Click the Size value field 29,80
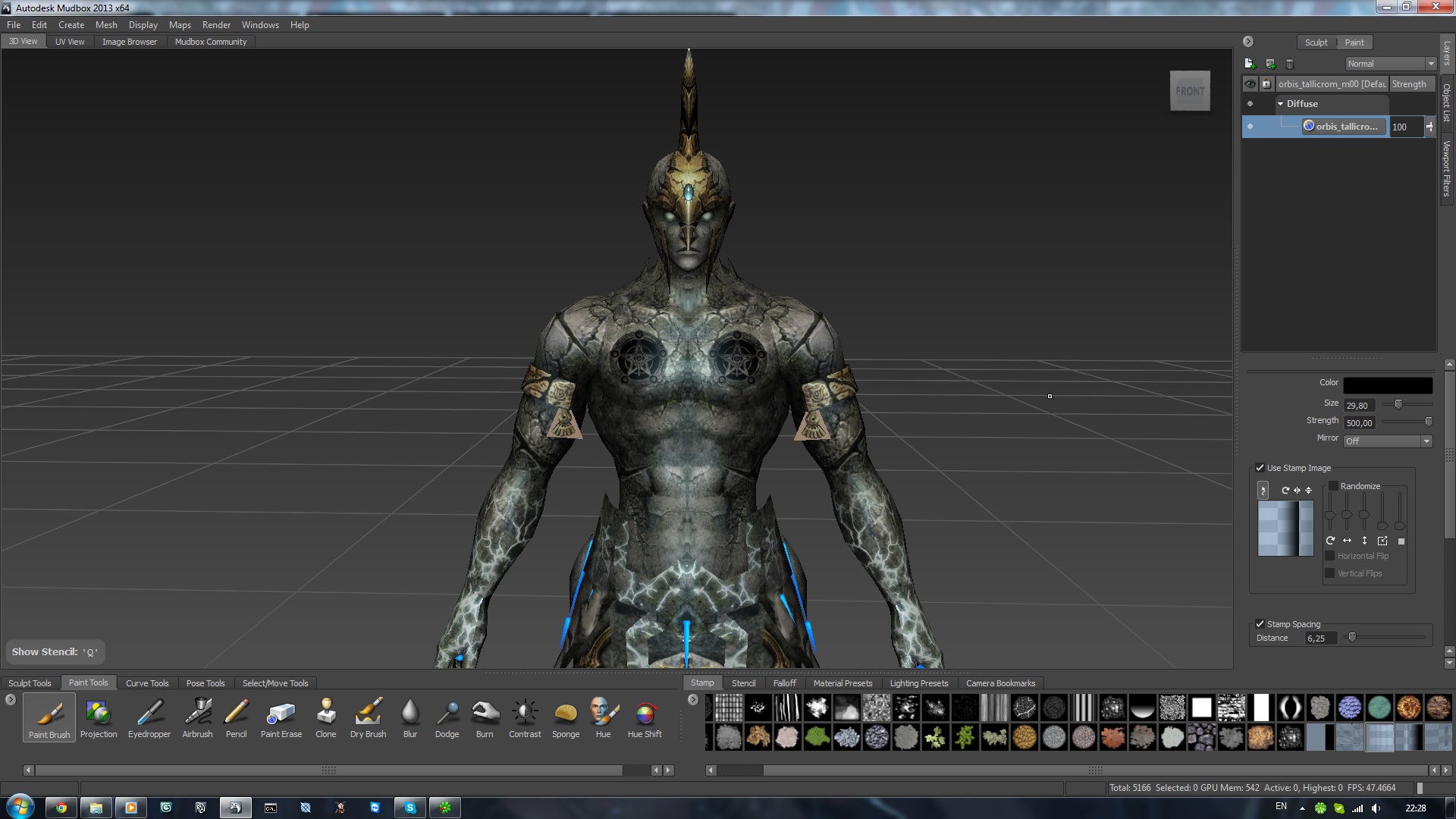Screen dimensions: 1456x819 tap(1359, 406)
